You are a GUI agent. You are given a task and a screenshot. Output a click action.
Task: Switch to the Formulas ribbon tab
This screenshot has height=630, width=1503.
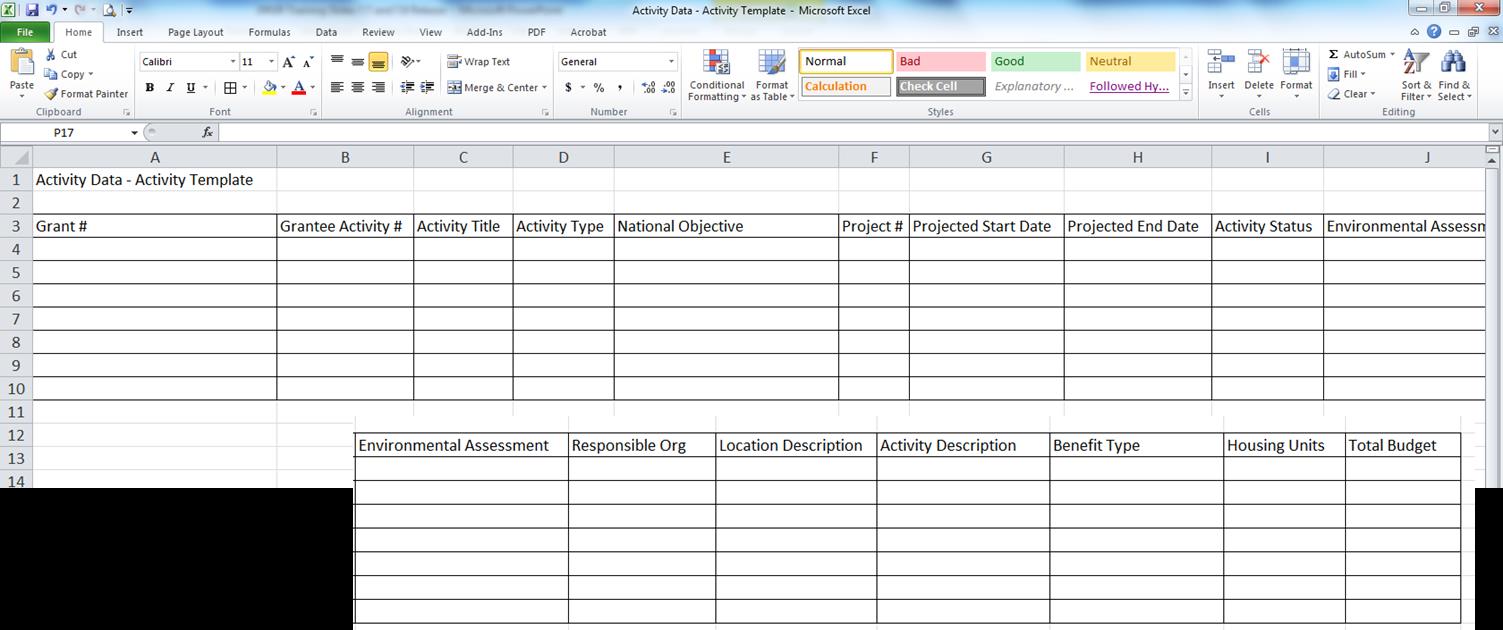tap(268, 32)
